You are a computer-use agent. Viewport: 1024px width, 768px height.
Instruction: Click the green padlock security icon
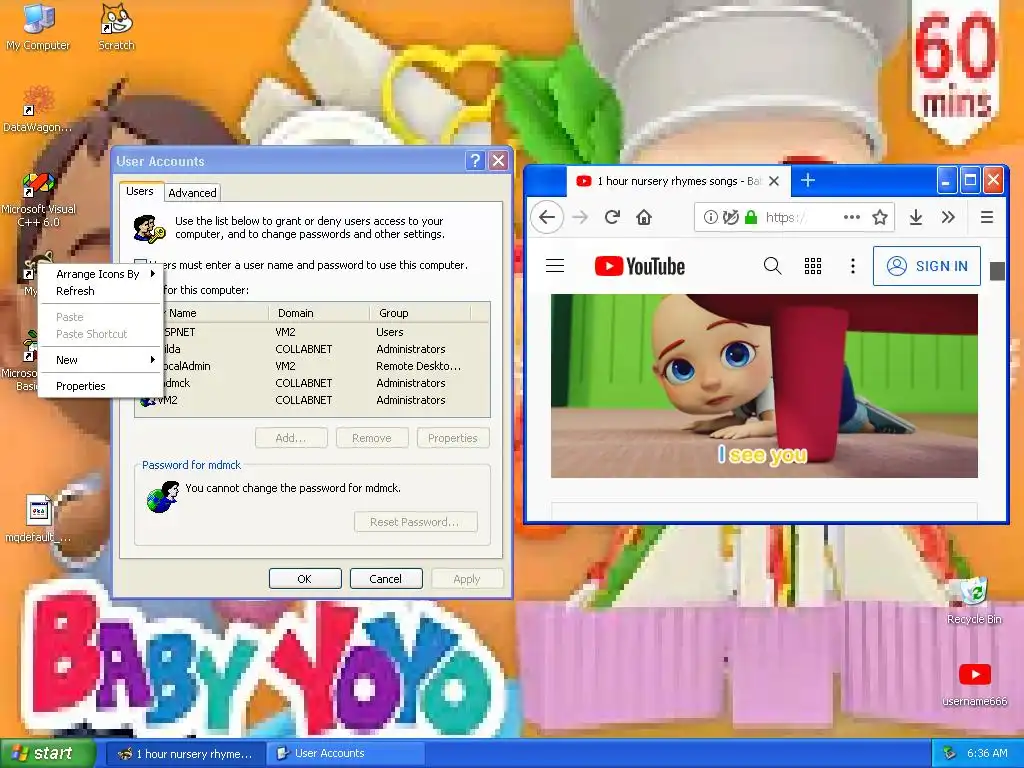751,217
